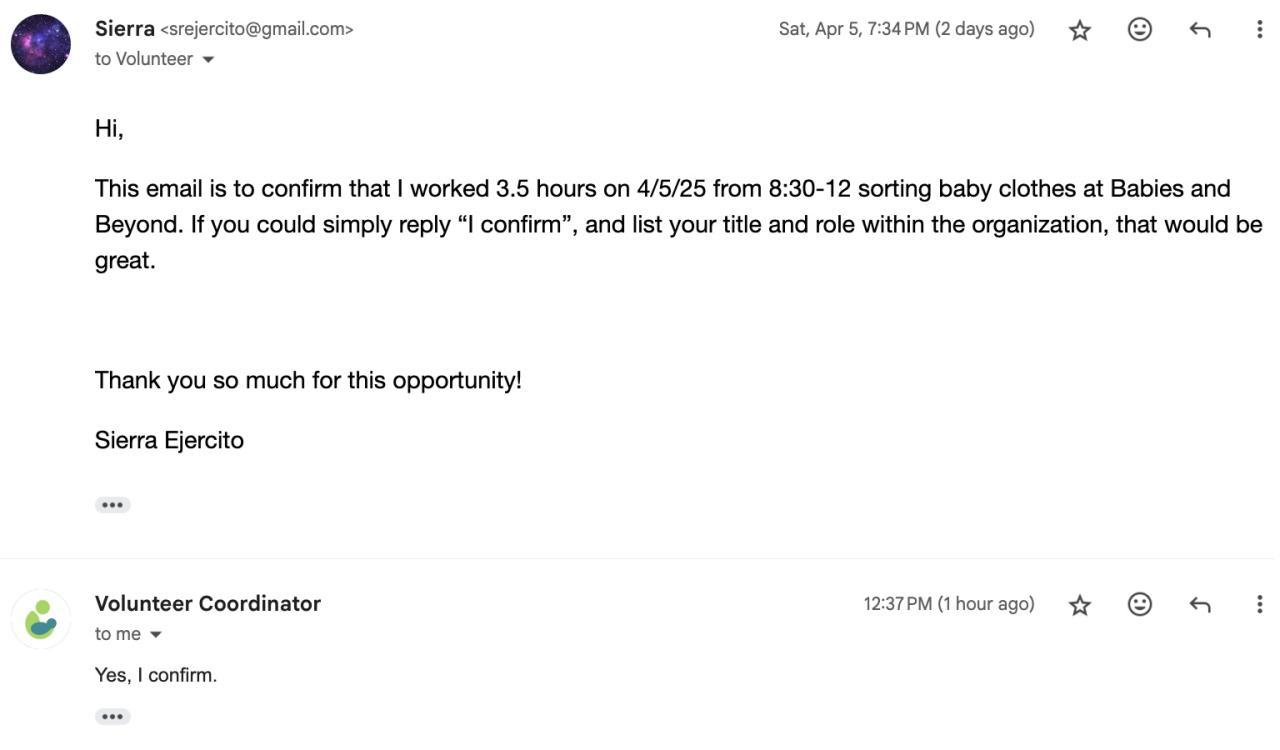React with emoji to Volunteer Coordinator reply
Image resolution: width=1280 pixels, height=750 pixels.
click(1140, 604)
